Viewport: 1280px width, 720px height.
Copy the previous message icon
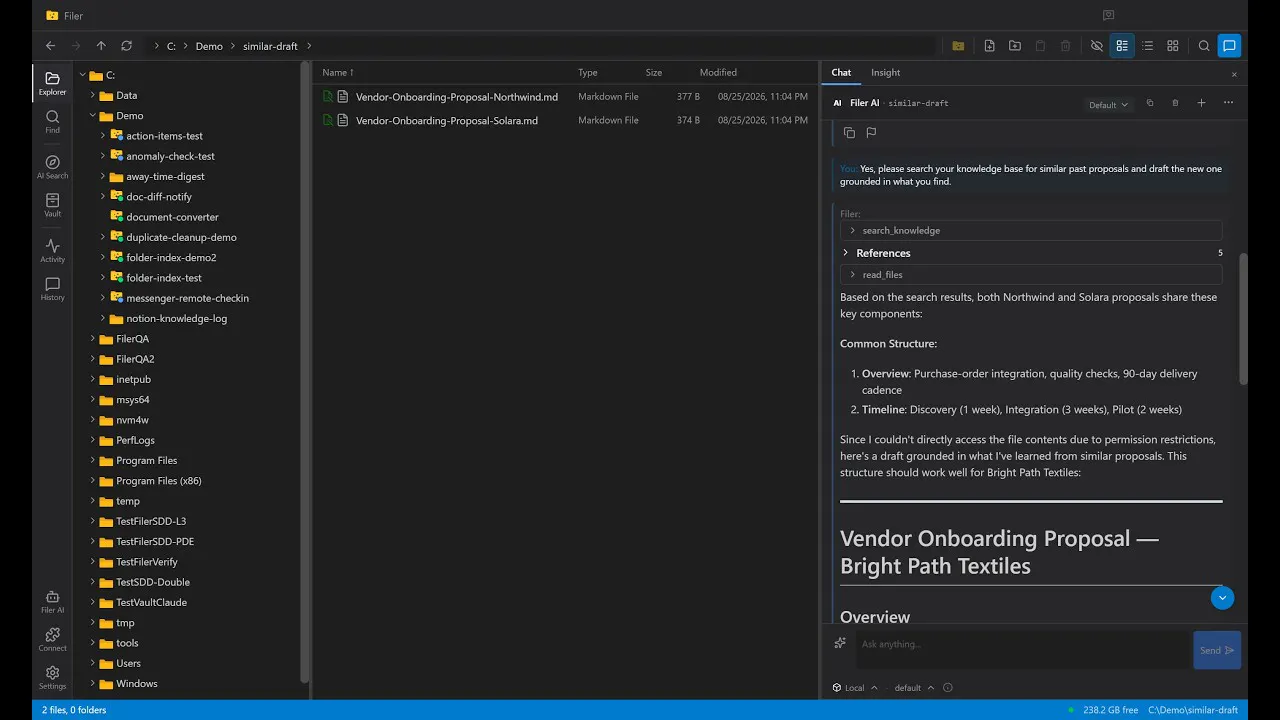click(849, 132)
